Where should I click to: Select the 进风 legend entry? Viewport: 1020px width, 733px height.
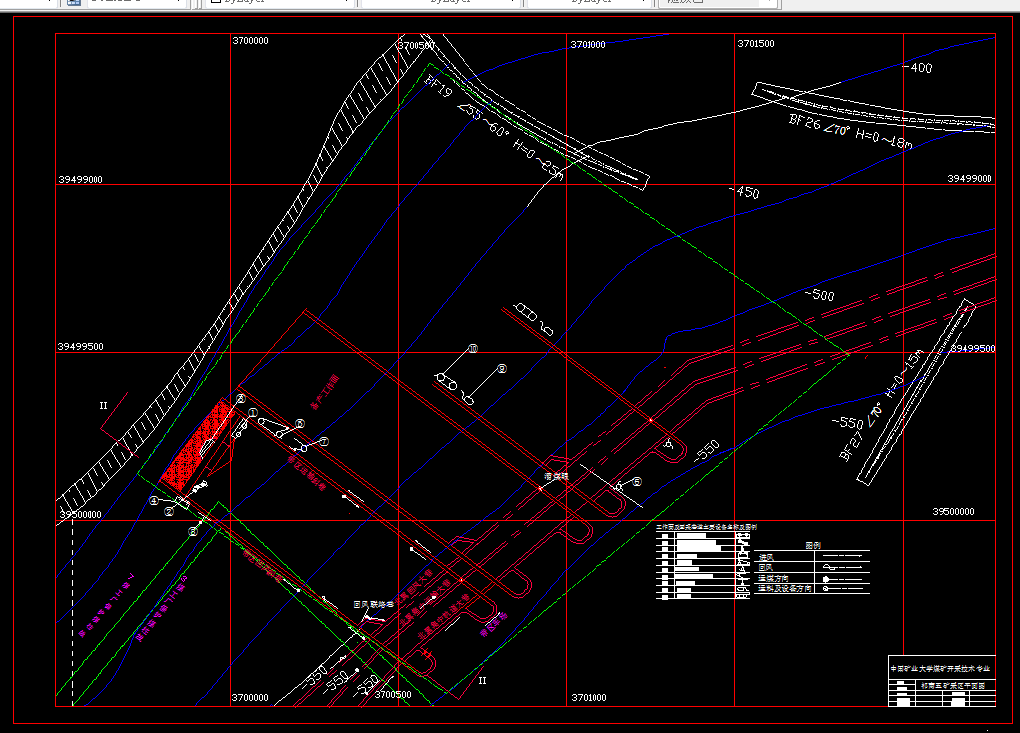point(766,557)
